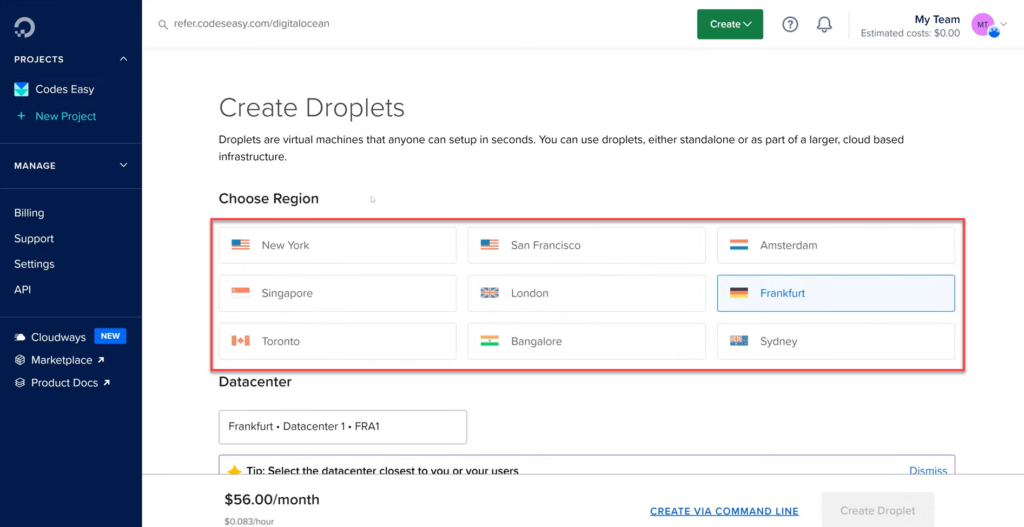
Task: Open API in the sidebar
Action: point(22,289)
